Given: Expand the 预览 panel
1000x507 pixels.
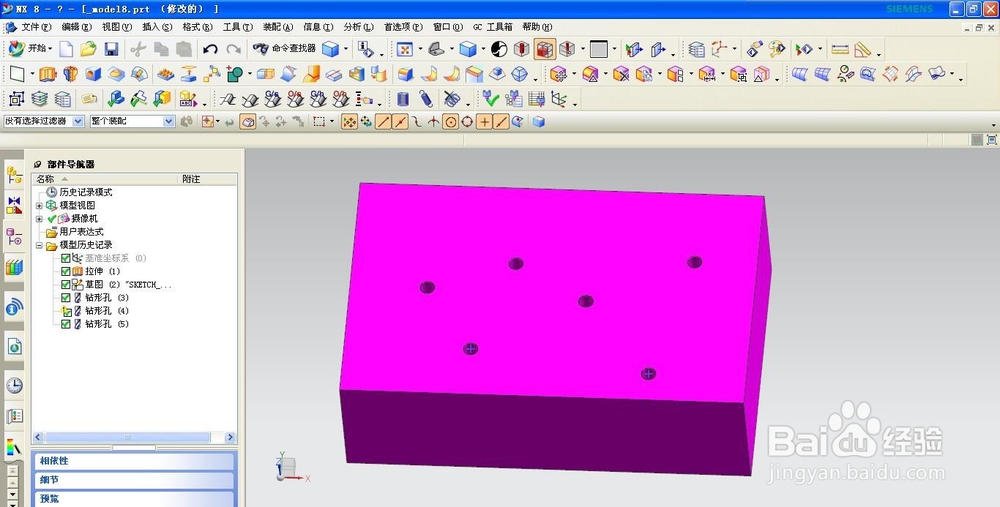Looking at the screenshot, I should click(x=133, y=498).
